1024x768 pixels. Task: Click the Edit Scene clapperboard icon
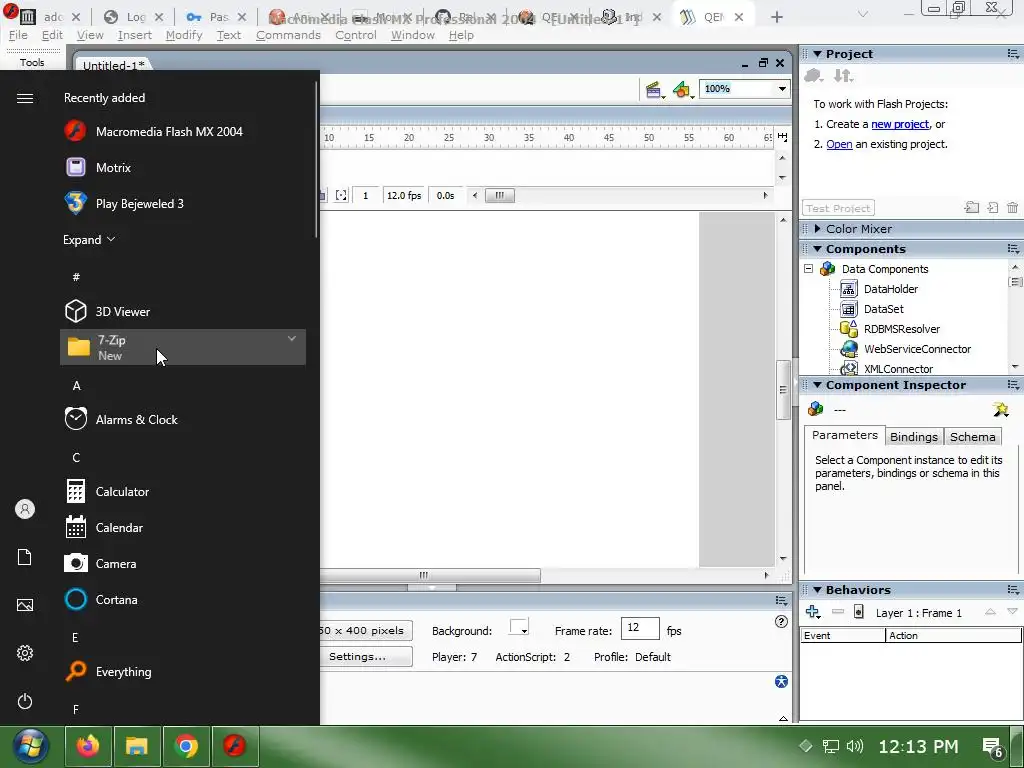[654, 89]
